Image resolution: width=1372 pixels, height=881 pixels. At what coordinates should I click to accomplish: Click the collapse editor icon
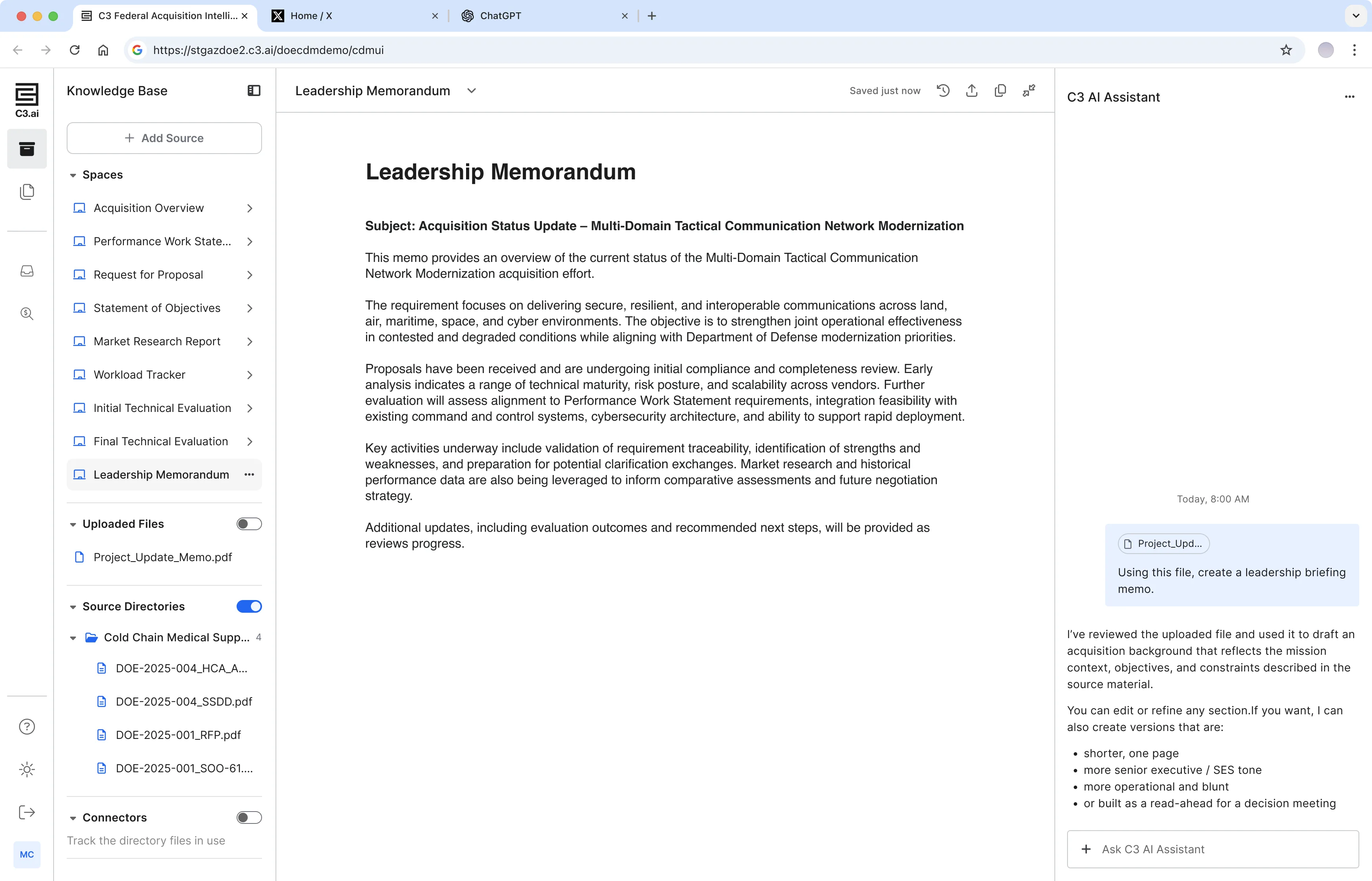point(1029,90)
